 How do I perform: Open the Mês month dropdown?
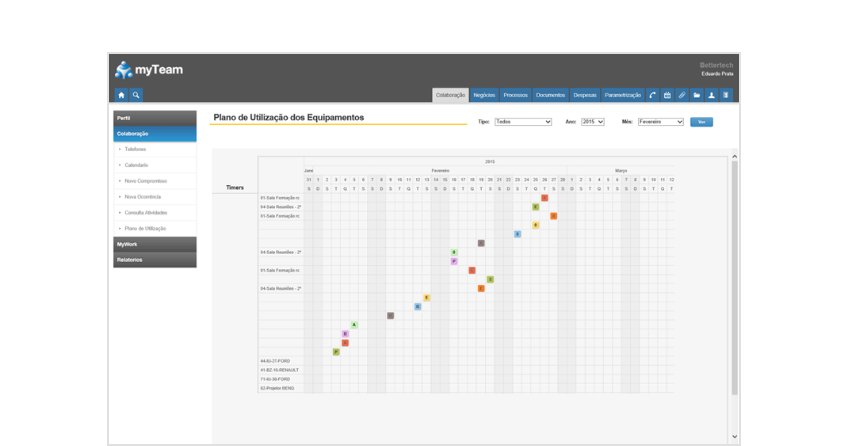(660, 122)
